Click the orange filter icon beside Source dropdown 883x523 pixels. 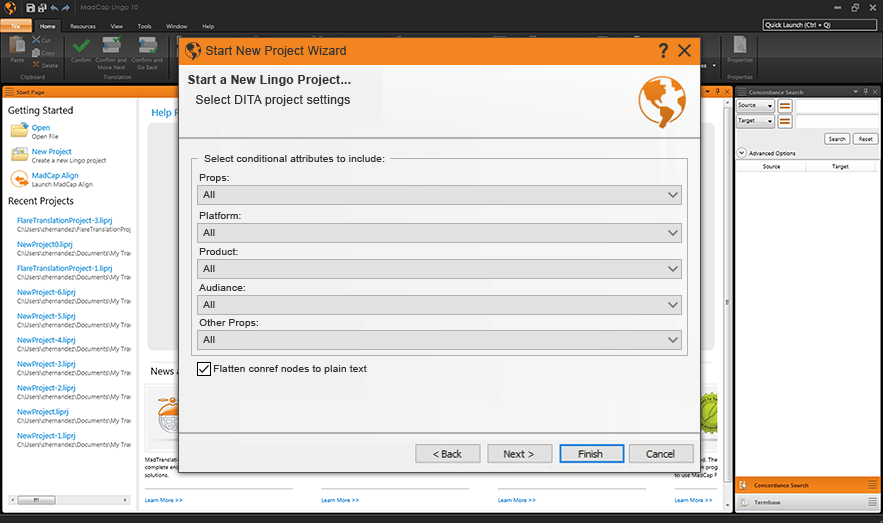(x=784, y=105)
